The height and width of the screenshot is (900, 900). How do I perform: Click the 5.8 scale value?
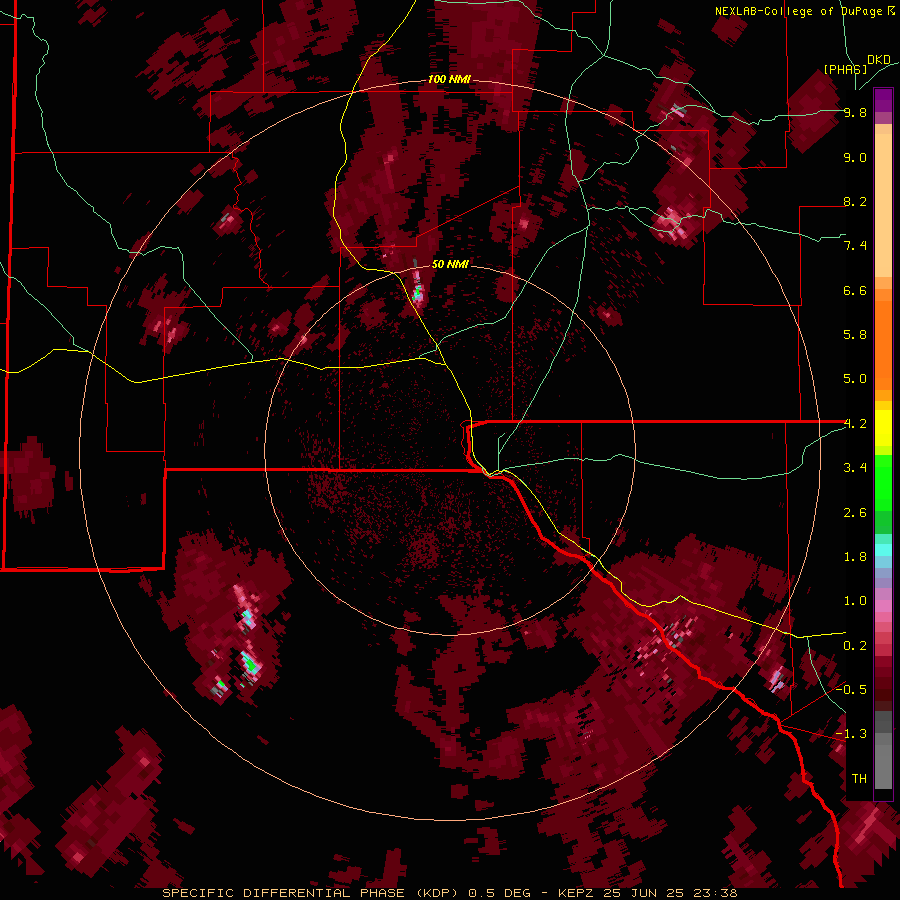pos(855,335)
